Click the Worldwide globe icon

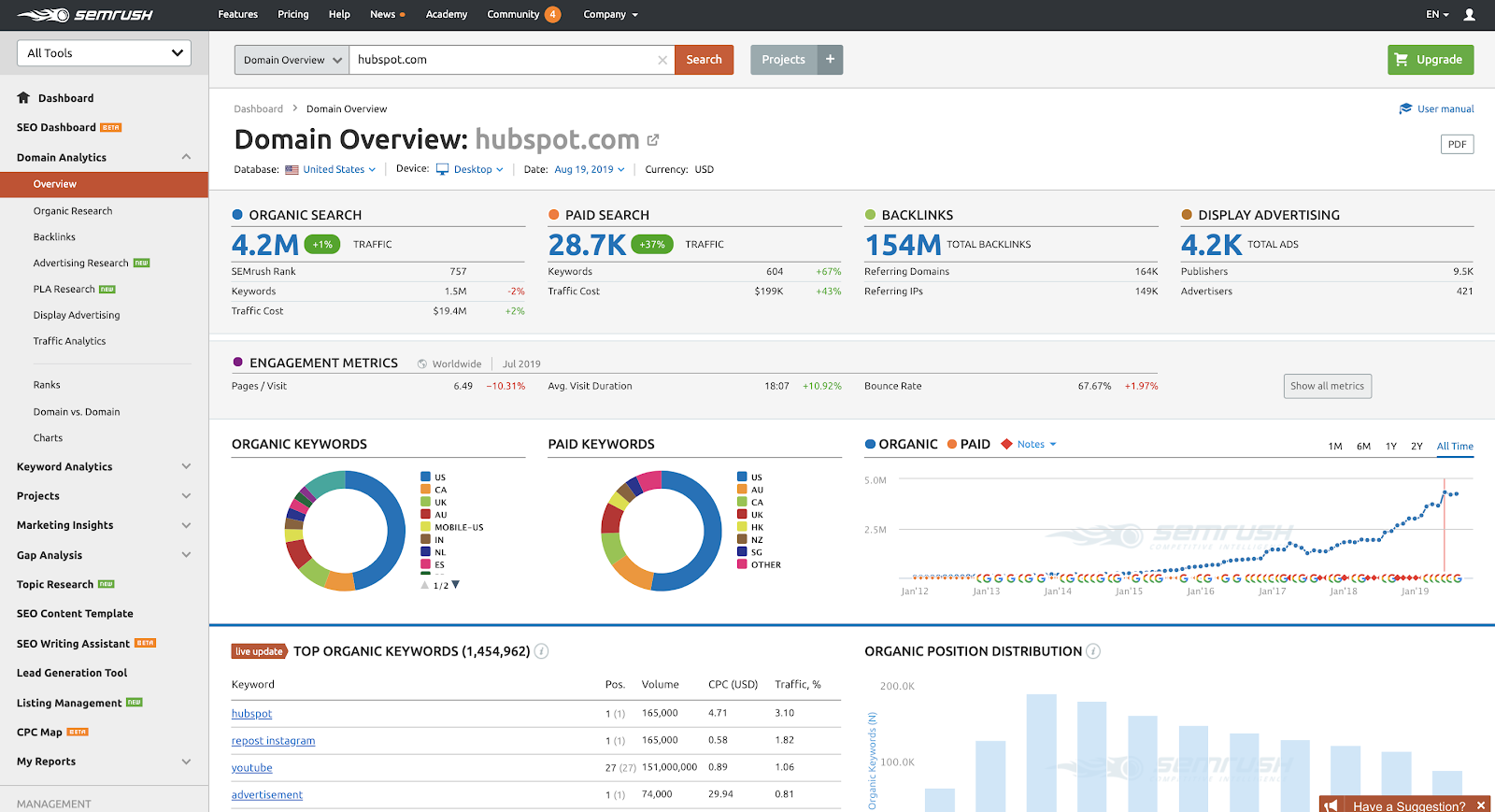tap(422, 363)
